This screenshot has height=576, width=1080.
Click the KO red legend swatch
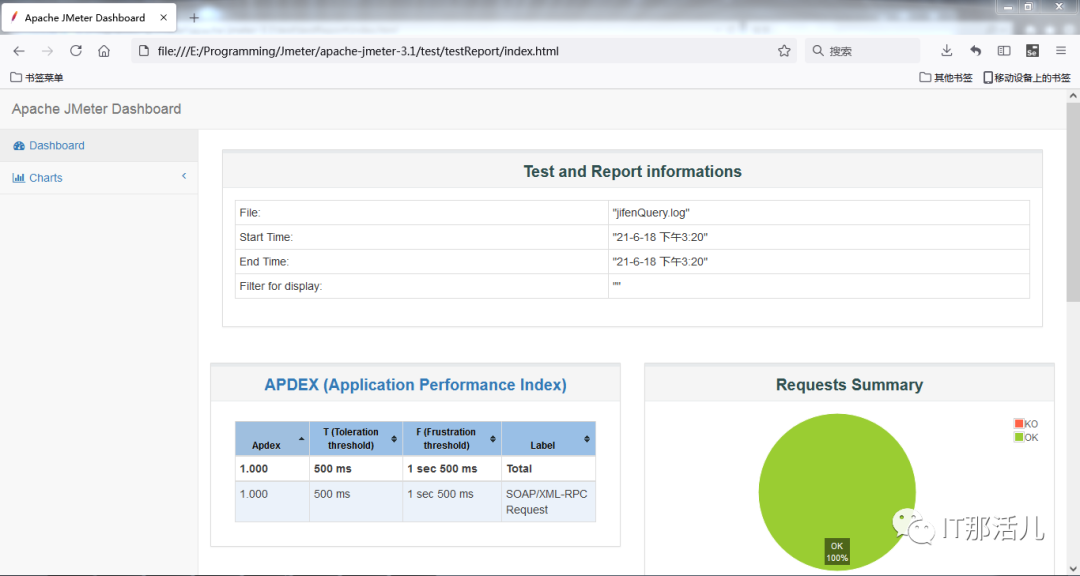(x=1019, y=424)
